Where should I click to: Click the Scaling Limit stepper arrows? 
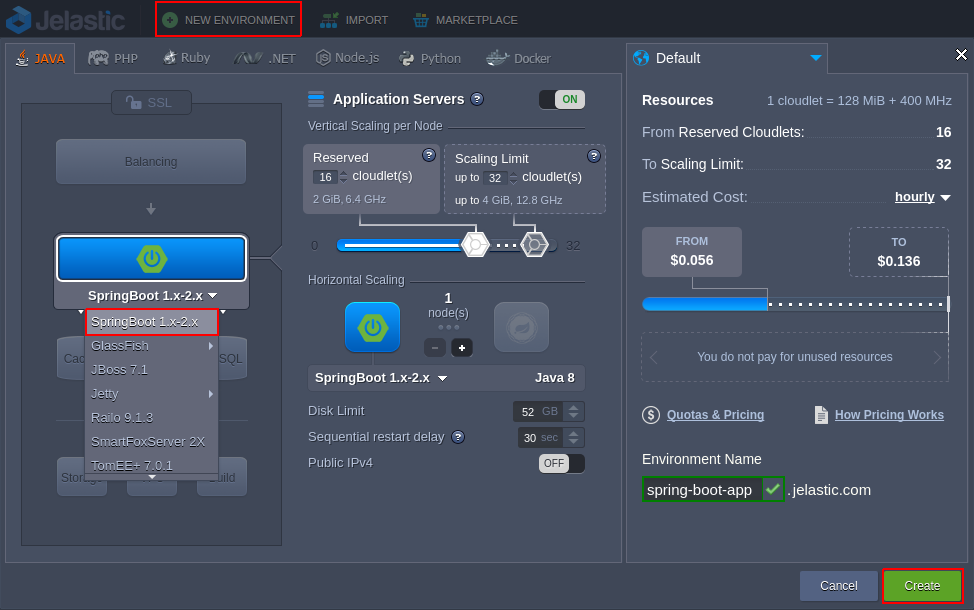(513, 178)
